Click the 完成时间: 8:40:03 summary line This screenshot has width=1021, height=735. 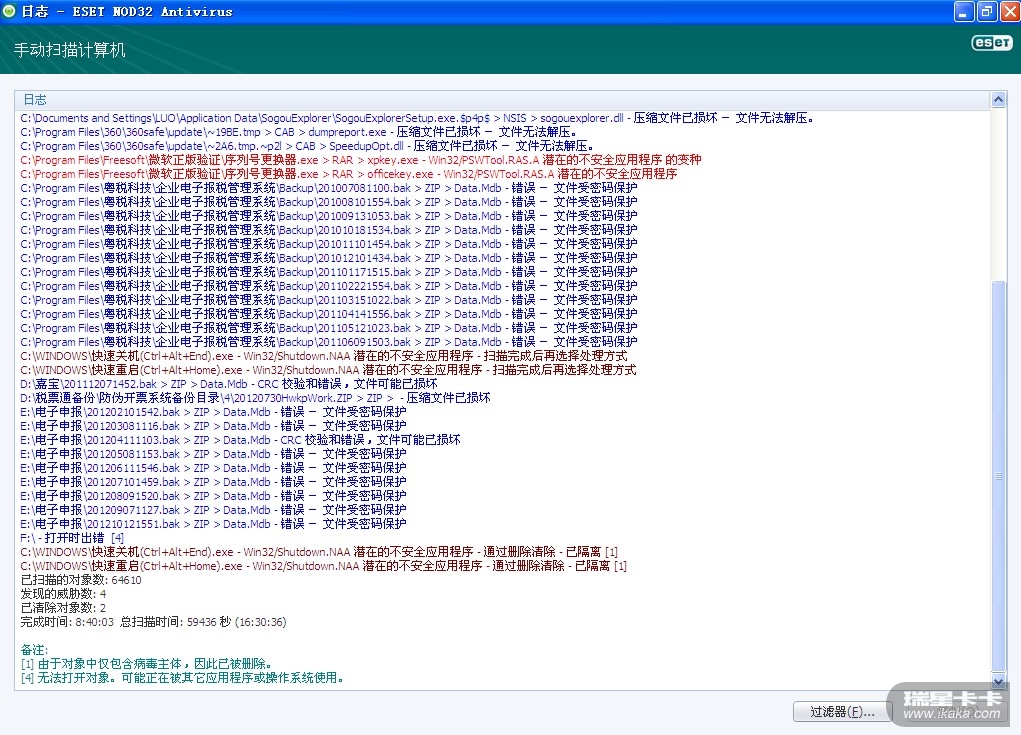click(x=153, y=622)
